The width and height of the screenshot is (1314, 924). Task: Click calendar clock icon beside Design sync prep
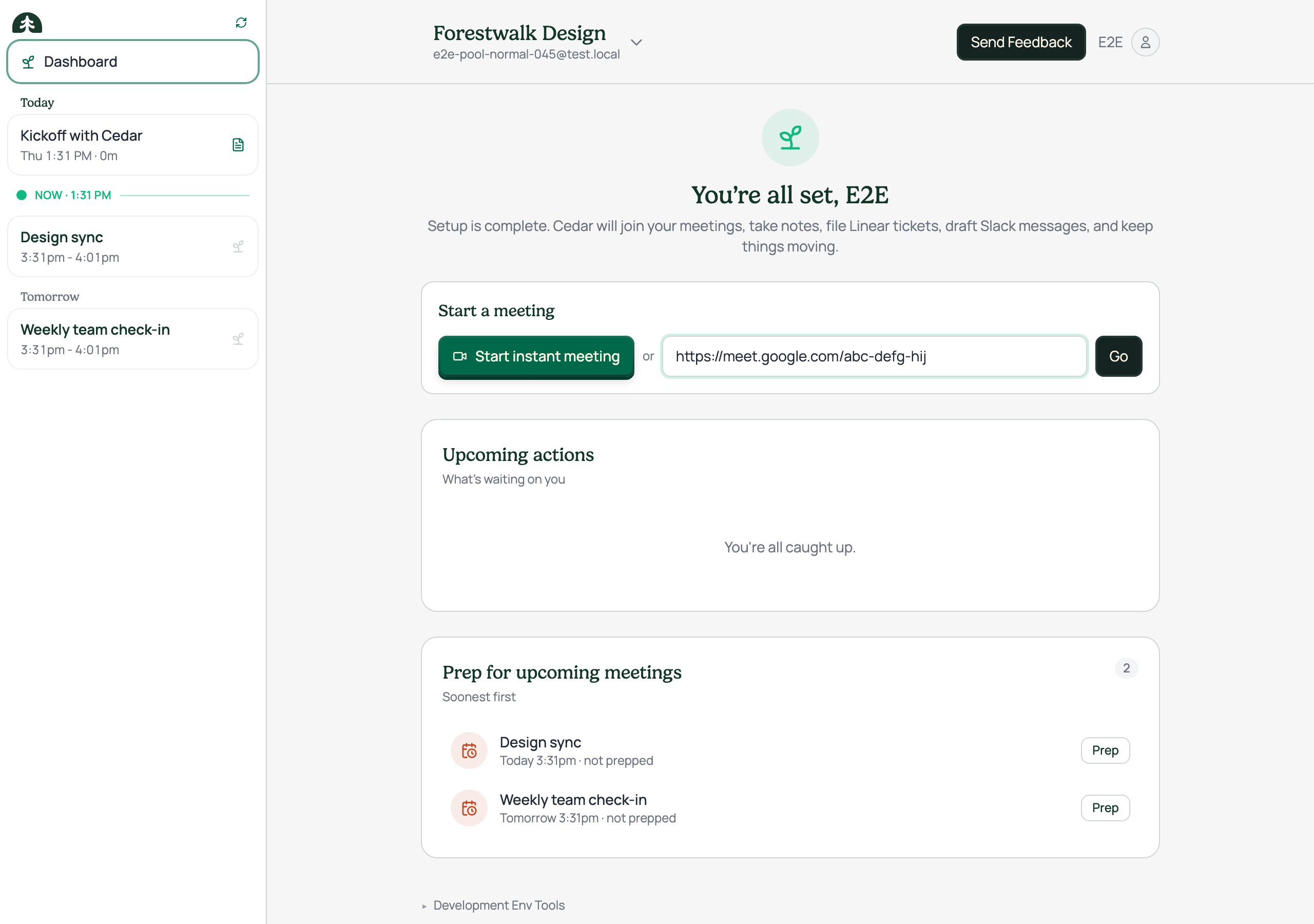point(469,750)
